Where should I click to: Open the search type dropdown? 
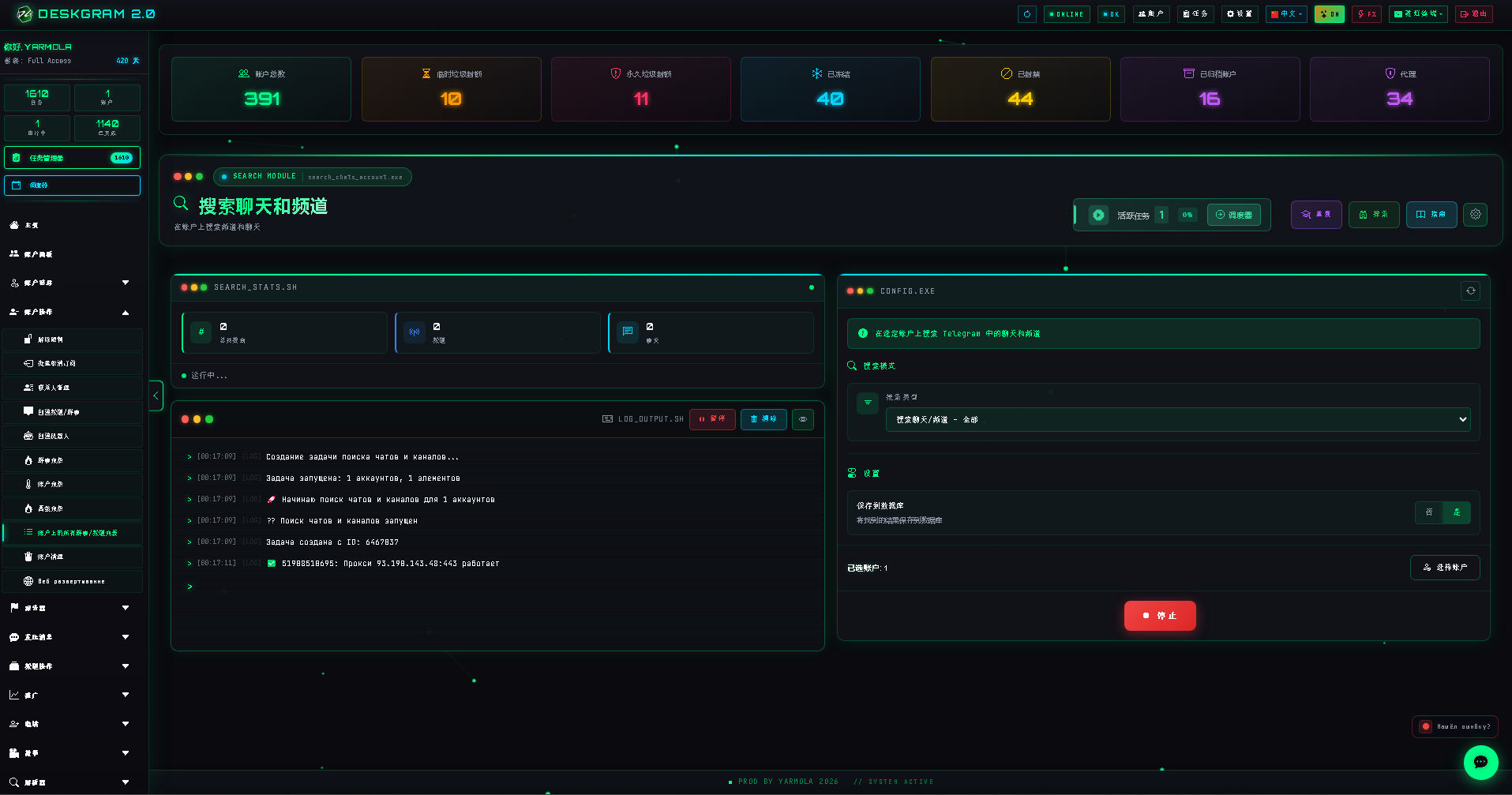(1177, 419)
